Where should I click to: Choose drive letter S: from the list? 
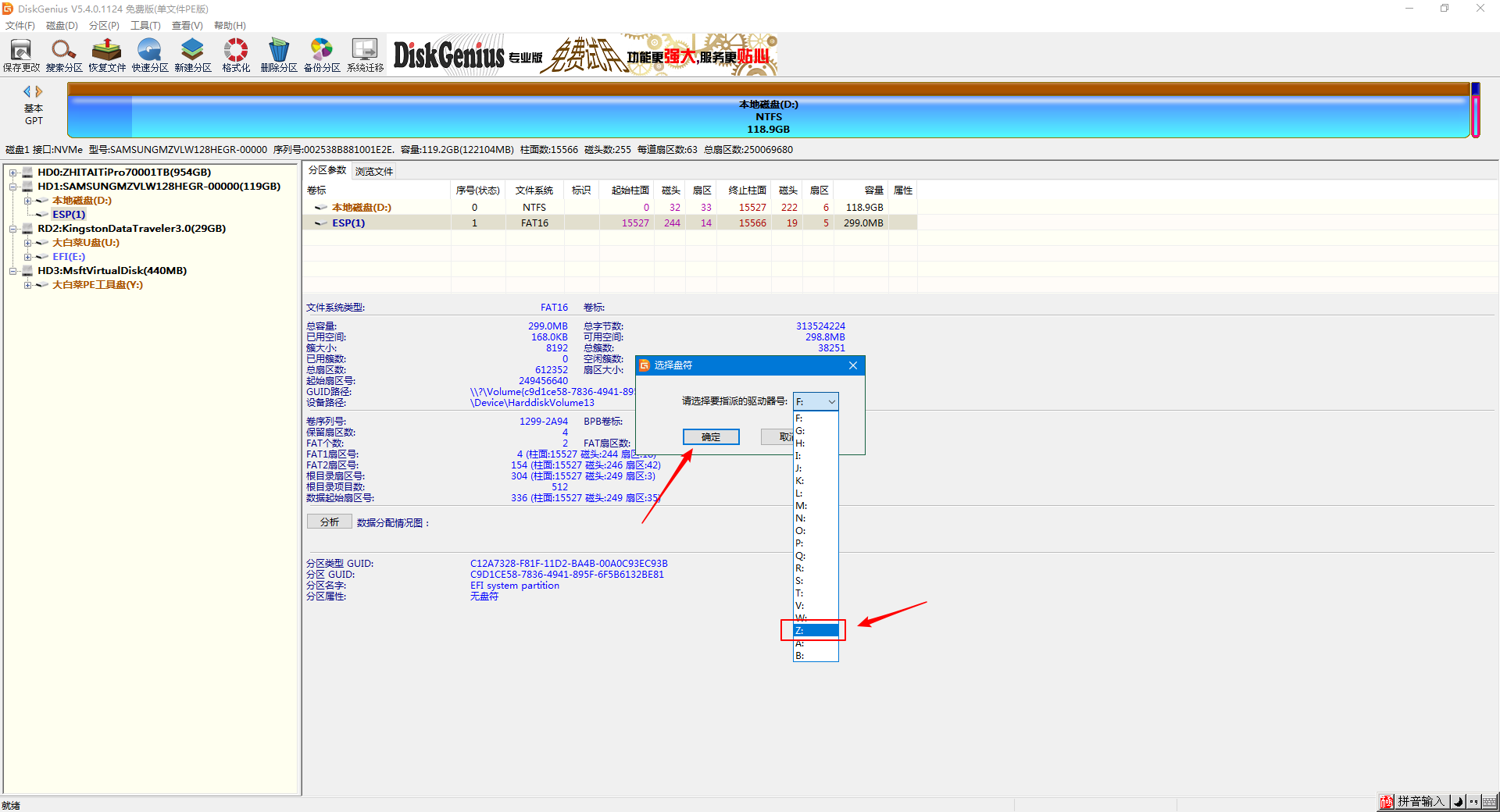point(816,581)
